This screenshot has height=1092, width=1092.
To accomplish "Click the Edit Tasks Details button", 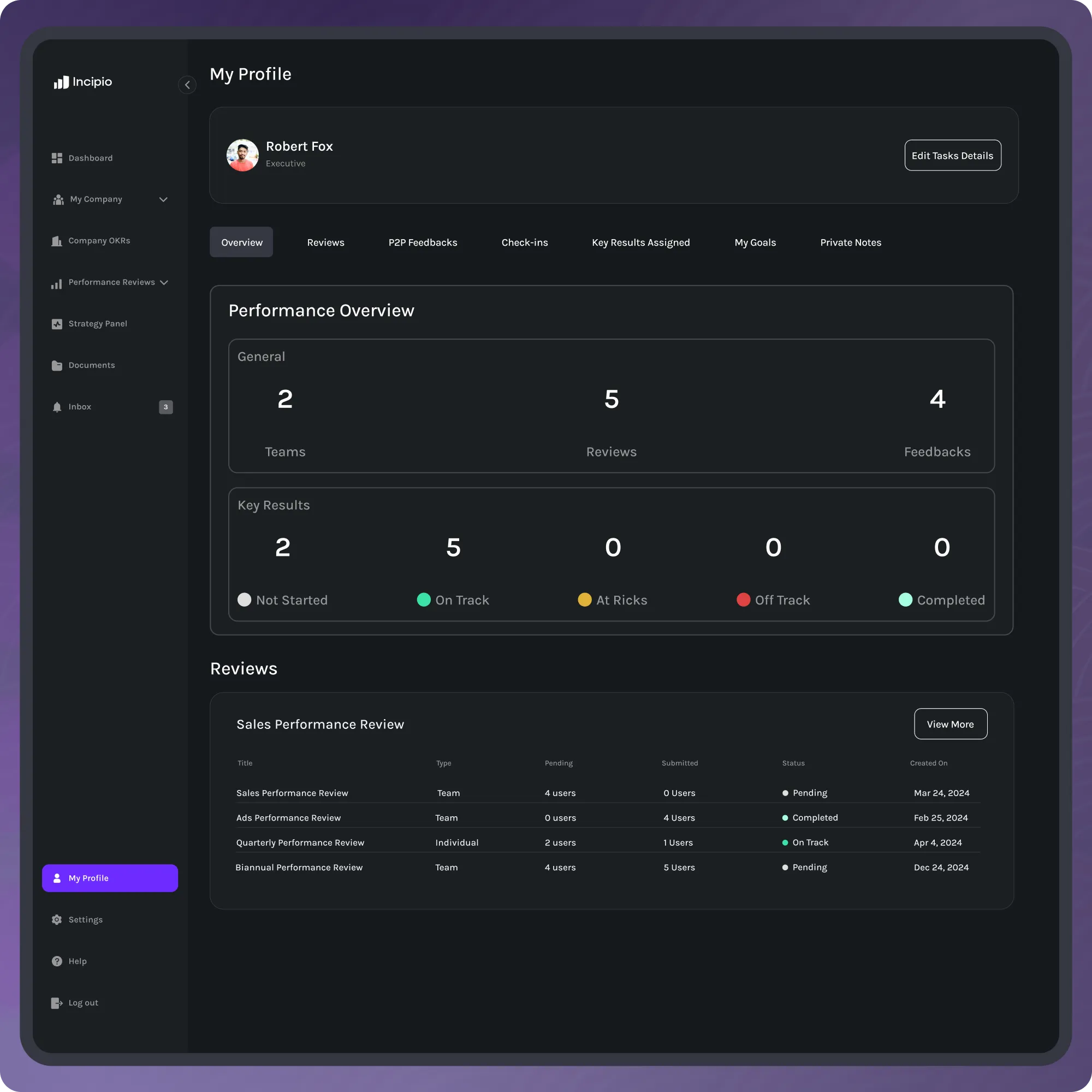I will (952, 156).
